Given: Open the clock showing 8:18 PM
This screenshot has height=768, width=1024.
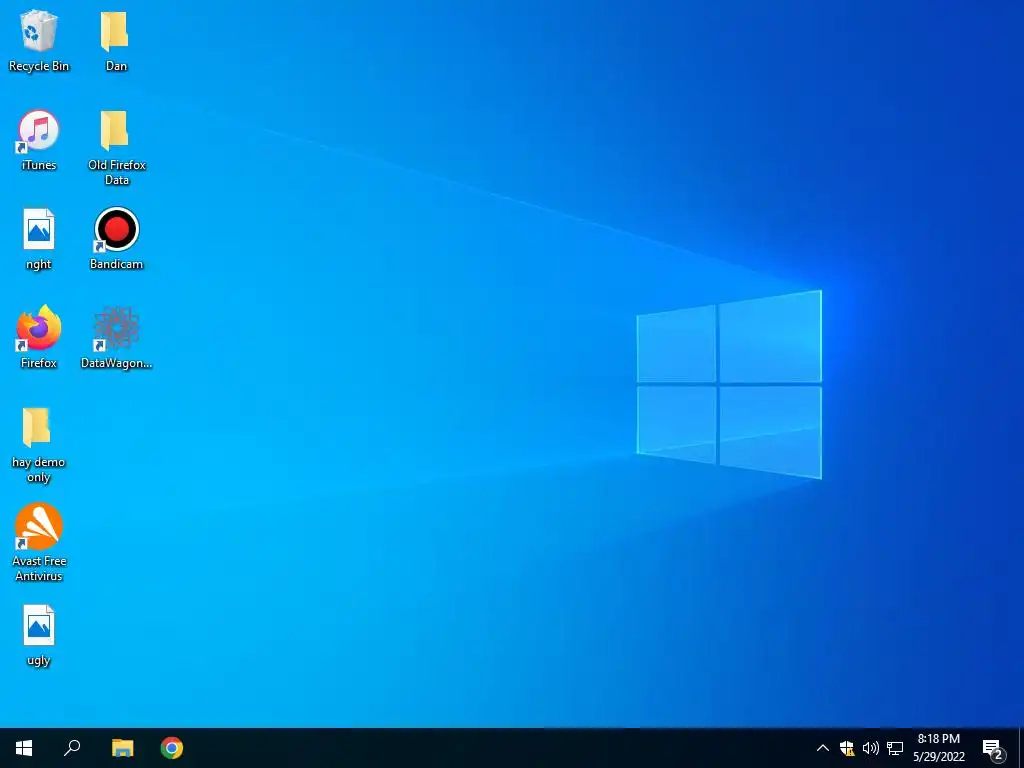Looking at the screenshot, I should [939, 748].
